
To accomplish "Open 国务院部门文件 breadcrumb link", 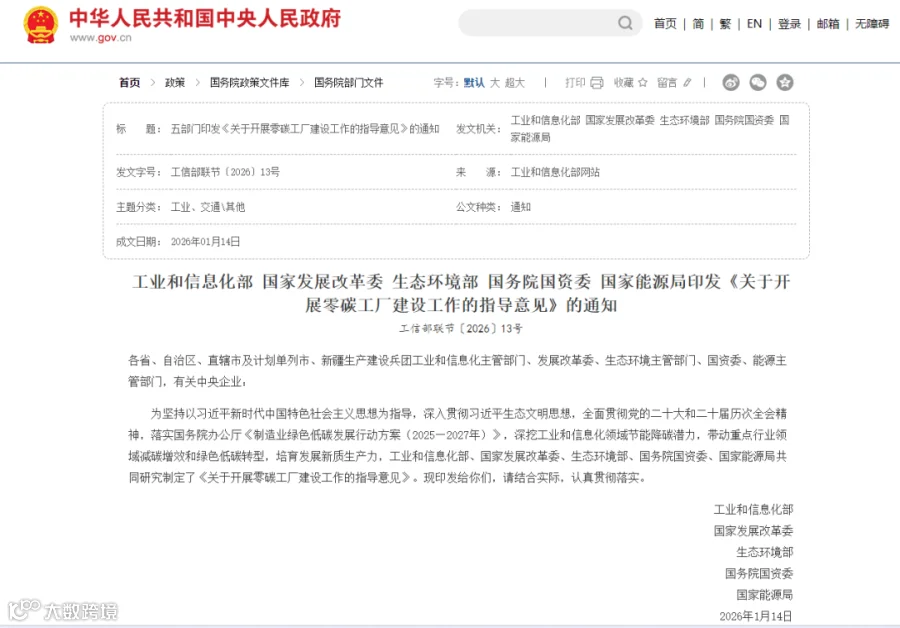I will 348,83.
